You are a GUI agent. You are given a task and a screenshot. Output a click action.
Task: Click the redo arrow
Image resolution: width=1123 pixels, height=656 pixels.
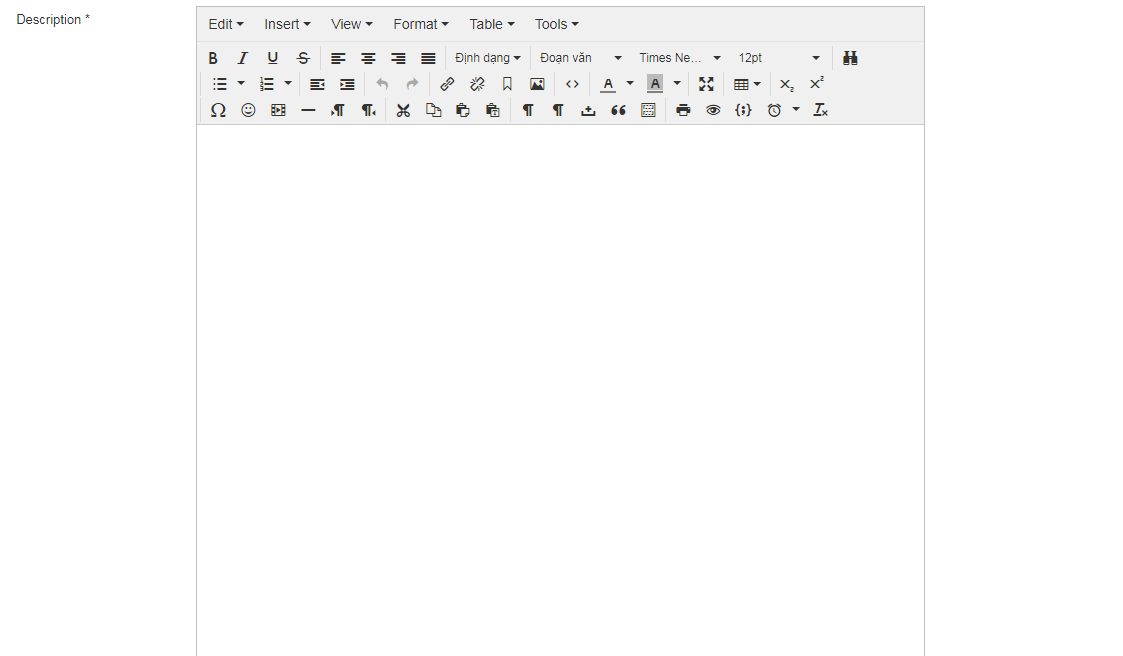(413, 85)
